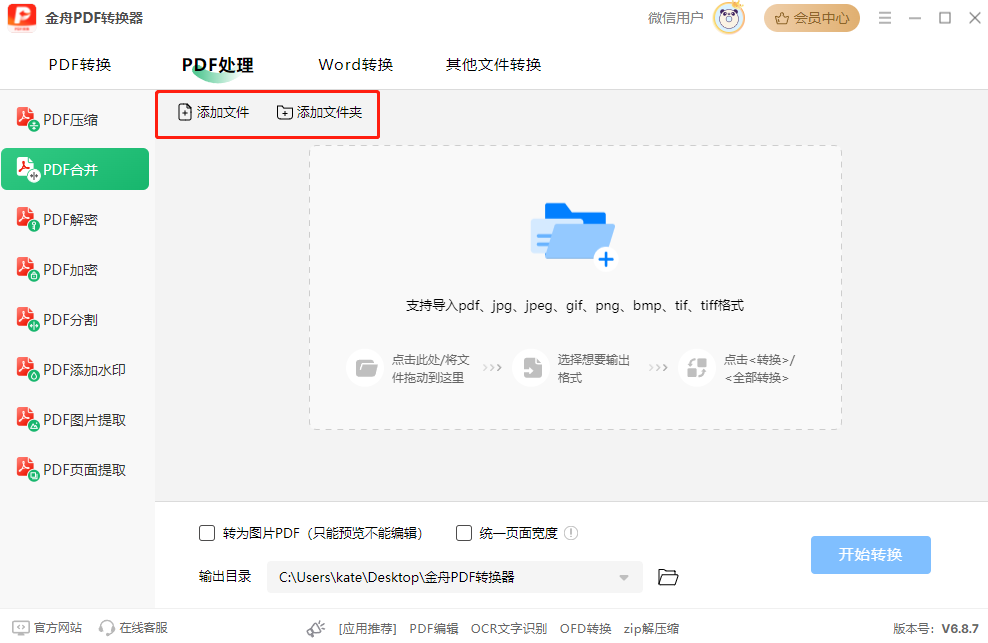The image size is (988, 643).
Task: Maximize the window
Action: [x=945, y=18]
